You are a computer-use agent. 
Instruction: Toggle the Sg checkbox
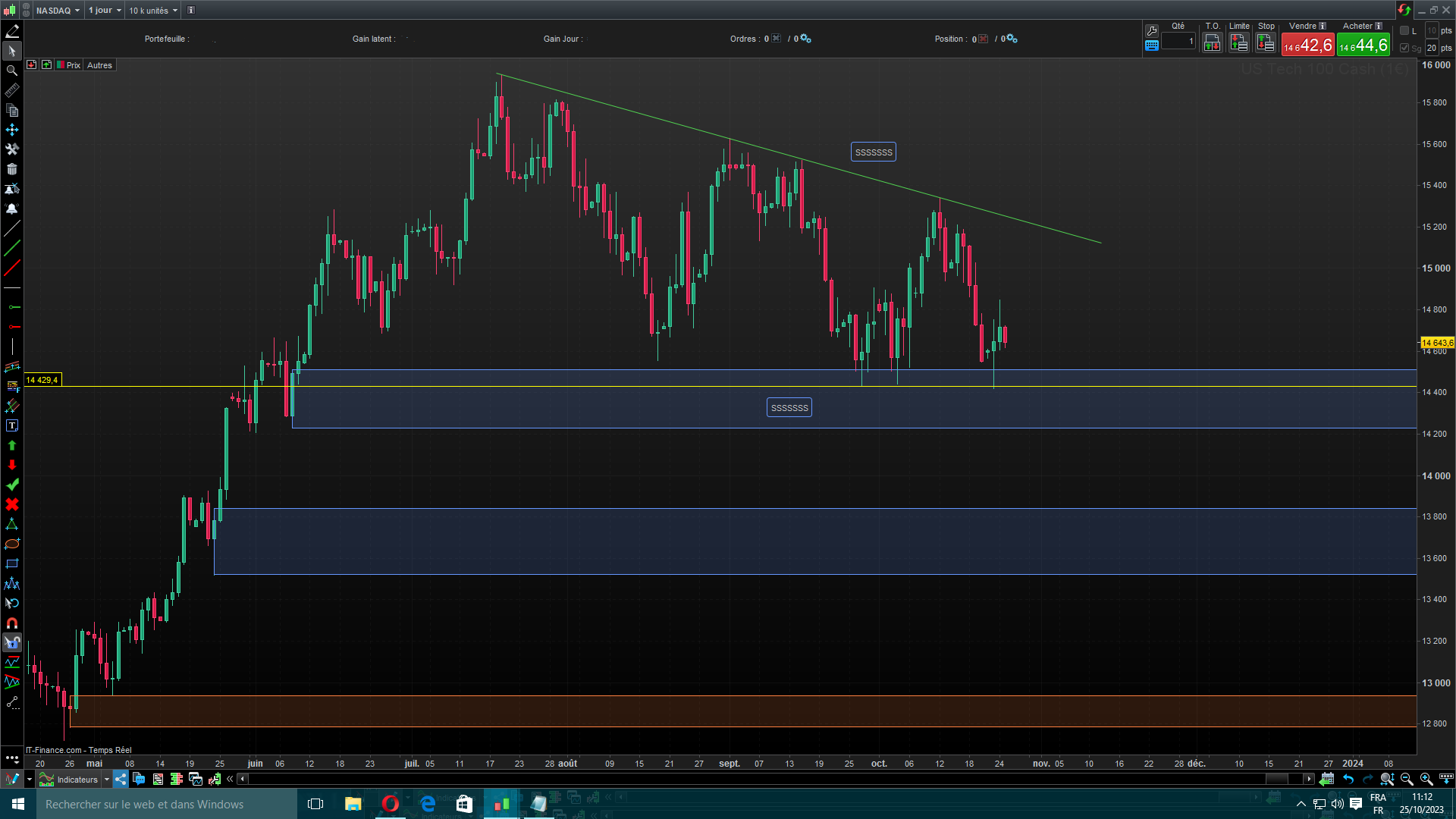[1404, 48]
